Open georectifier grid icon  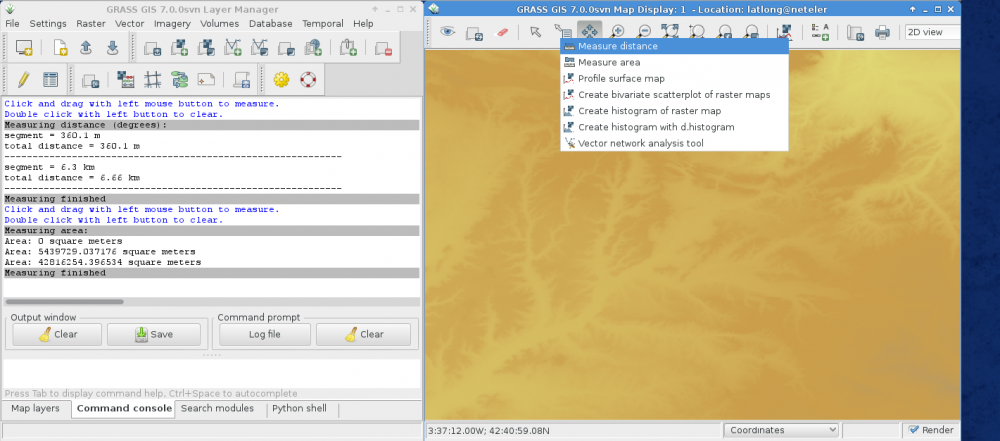pos(152,79)
